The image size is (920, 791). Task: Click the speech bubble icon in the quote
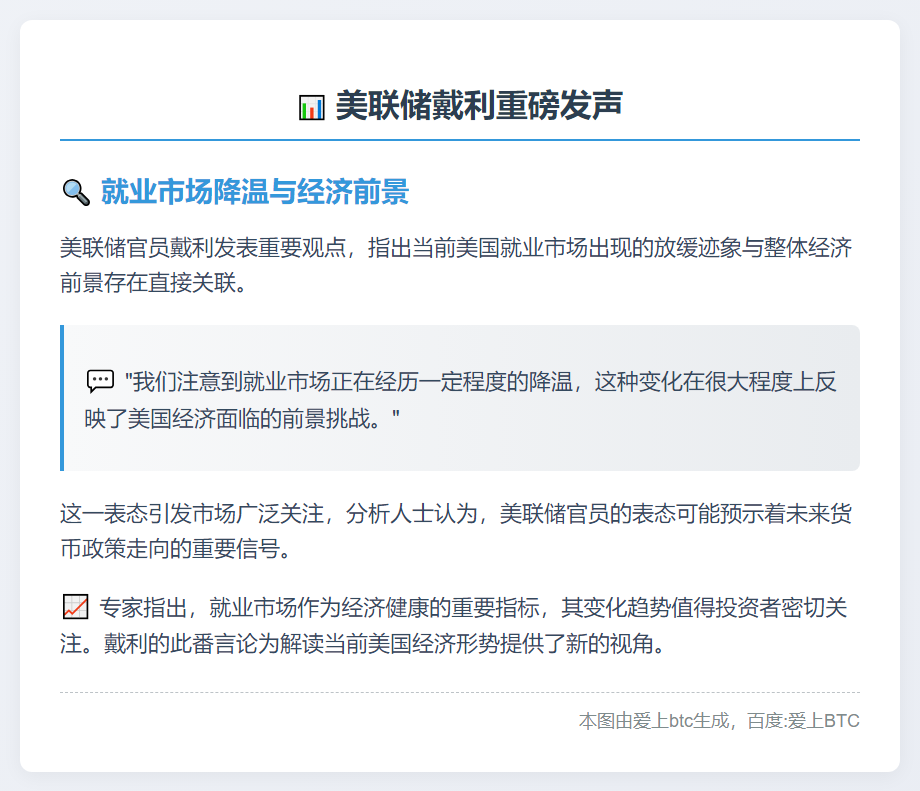[100, 381]
